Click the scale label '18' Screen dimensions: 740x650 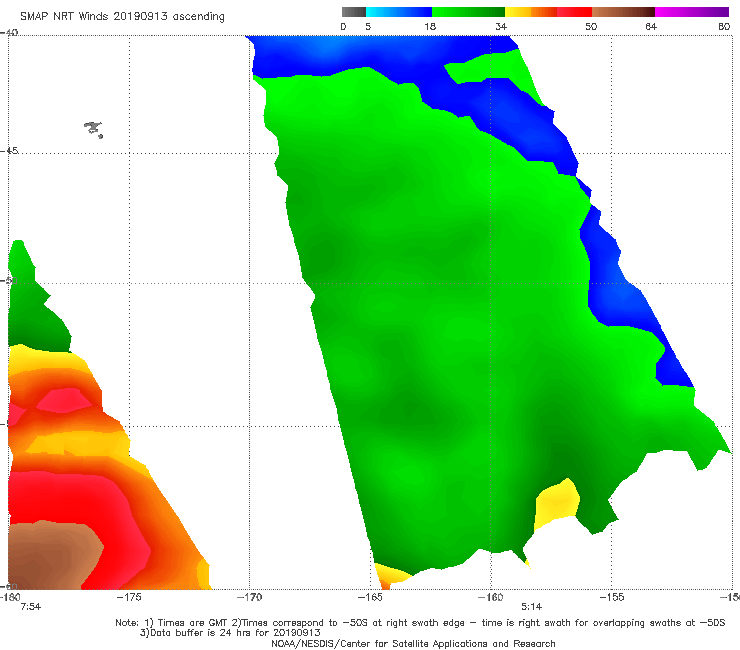[430, 27]
